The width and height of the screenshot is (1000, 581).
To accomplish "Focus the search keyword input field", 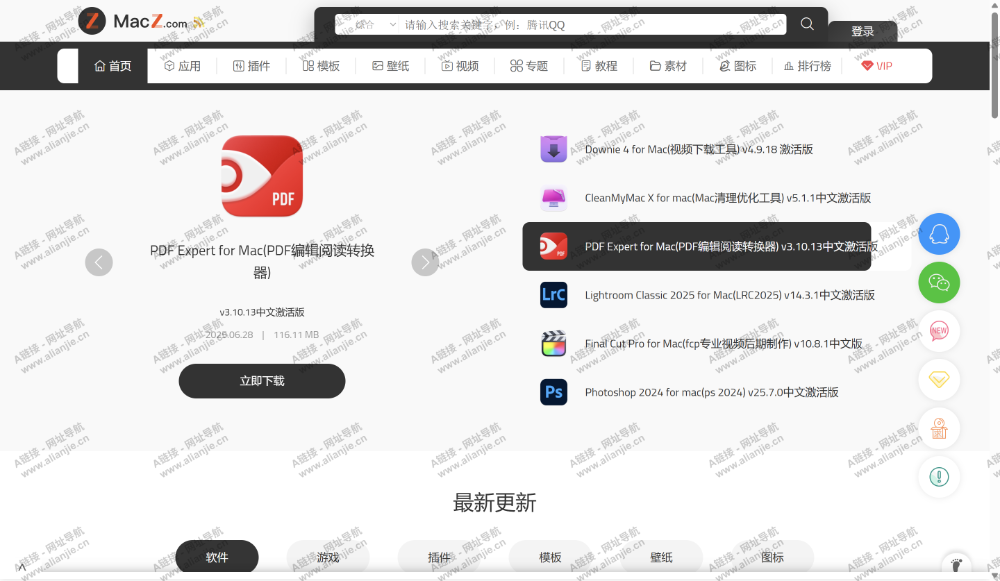I will [x=592, y=25].
